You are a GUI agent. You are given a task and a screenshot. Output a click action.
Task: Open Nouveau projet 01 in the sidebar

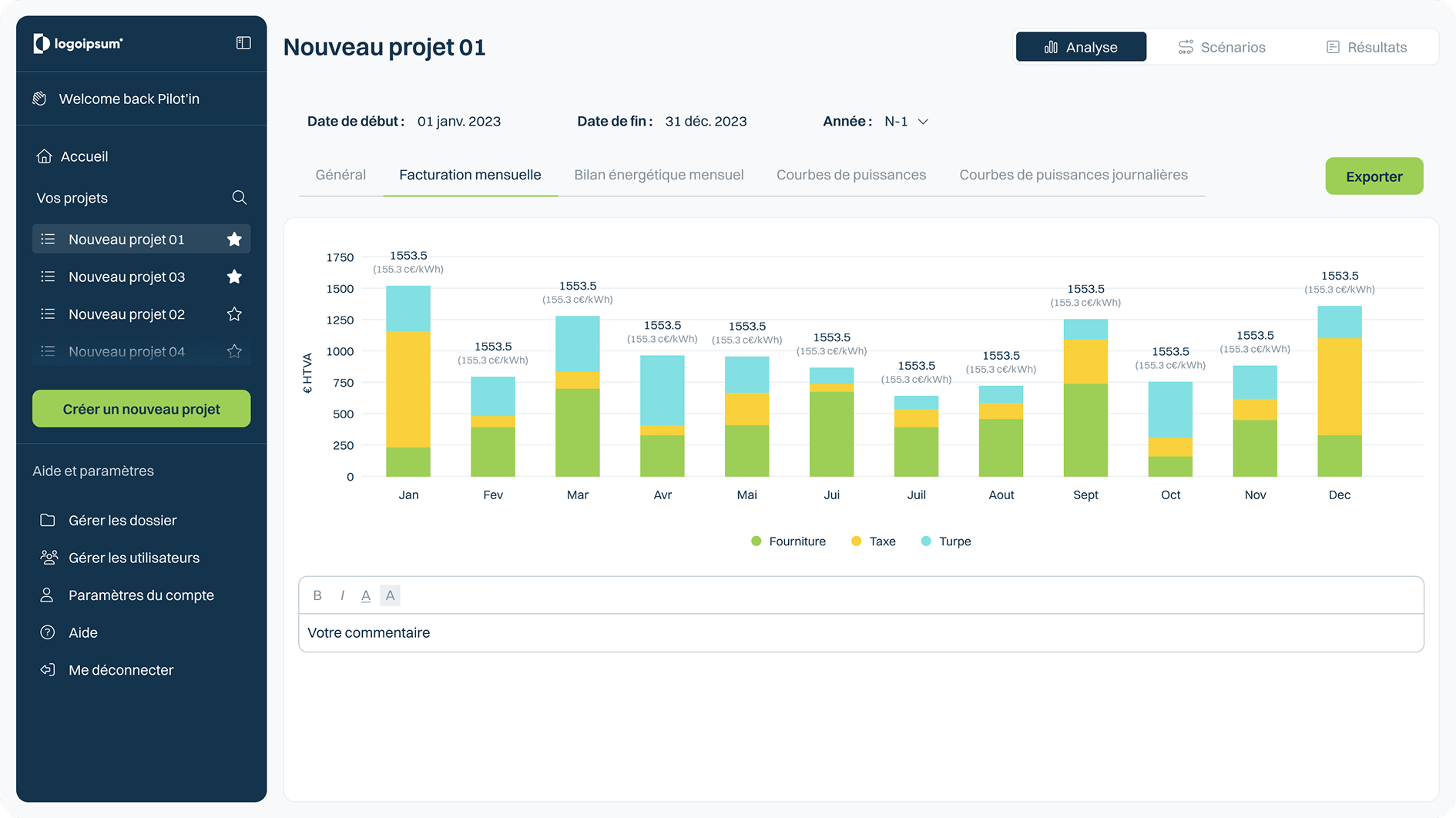tap(142, 240)
